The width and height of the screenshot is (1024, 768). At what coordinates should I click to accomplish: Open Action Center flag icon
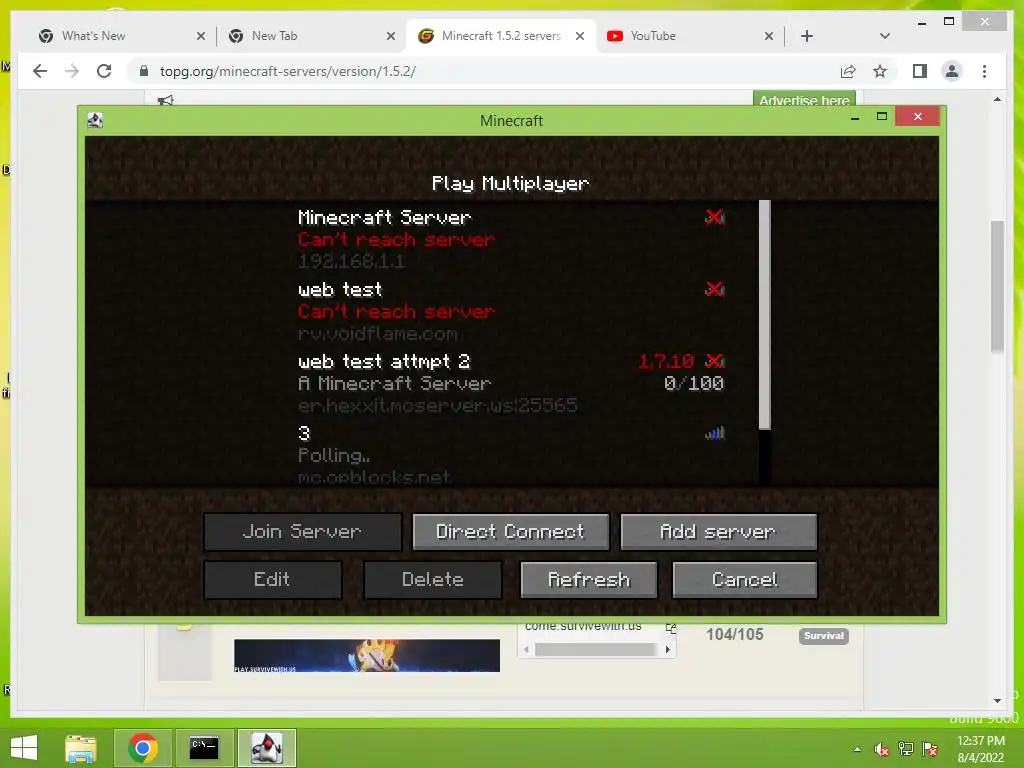[930, 749]
